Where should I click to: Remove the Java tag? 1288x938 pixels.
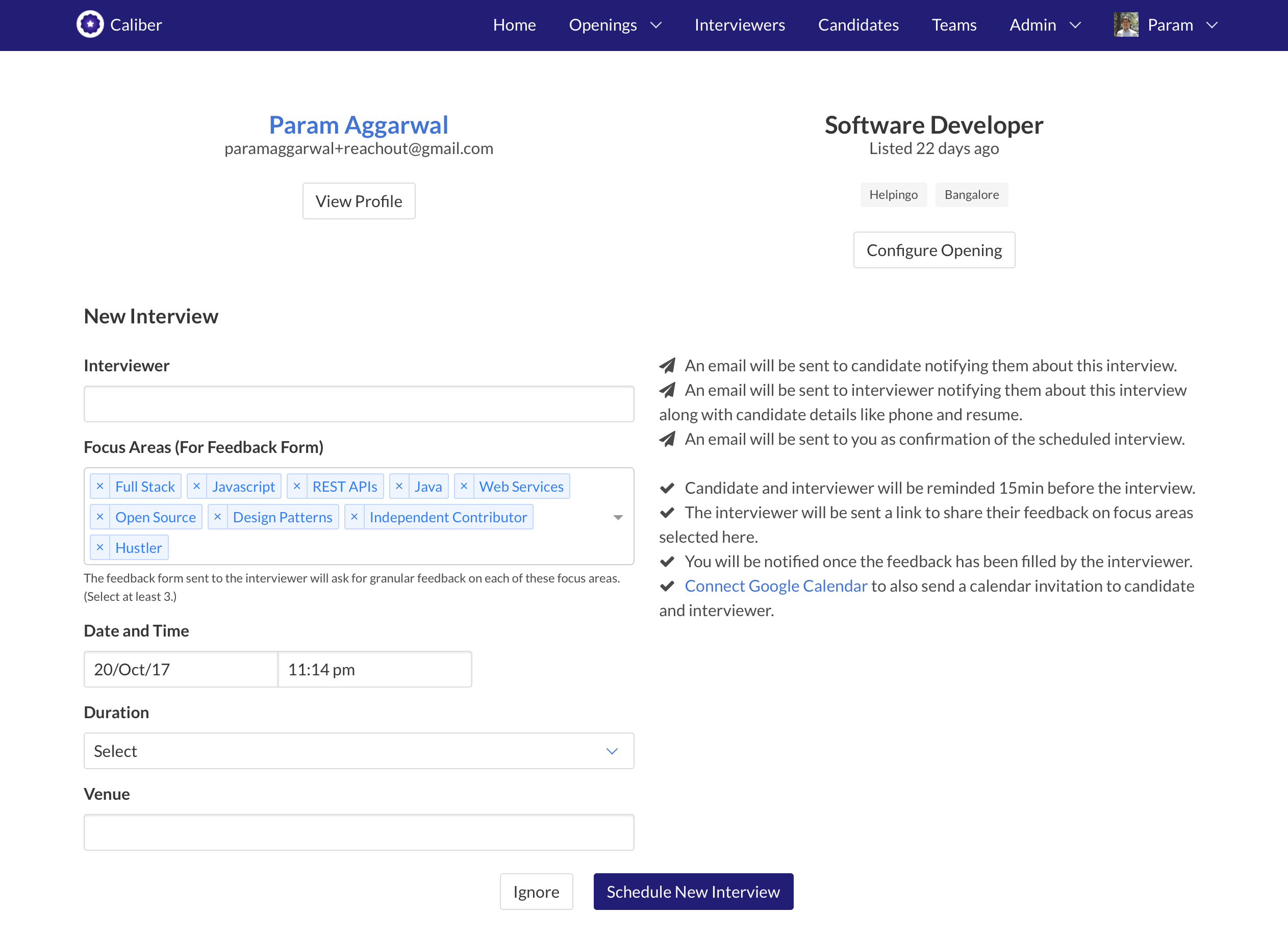399,487
